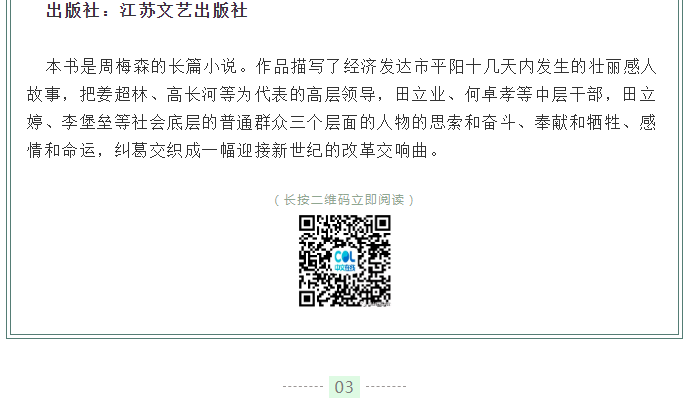This screenshot has width=695, height=411.
Task: Click the word 长篇小说 in first line
Action: [203, 67]
